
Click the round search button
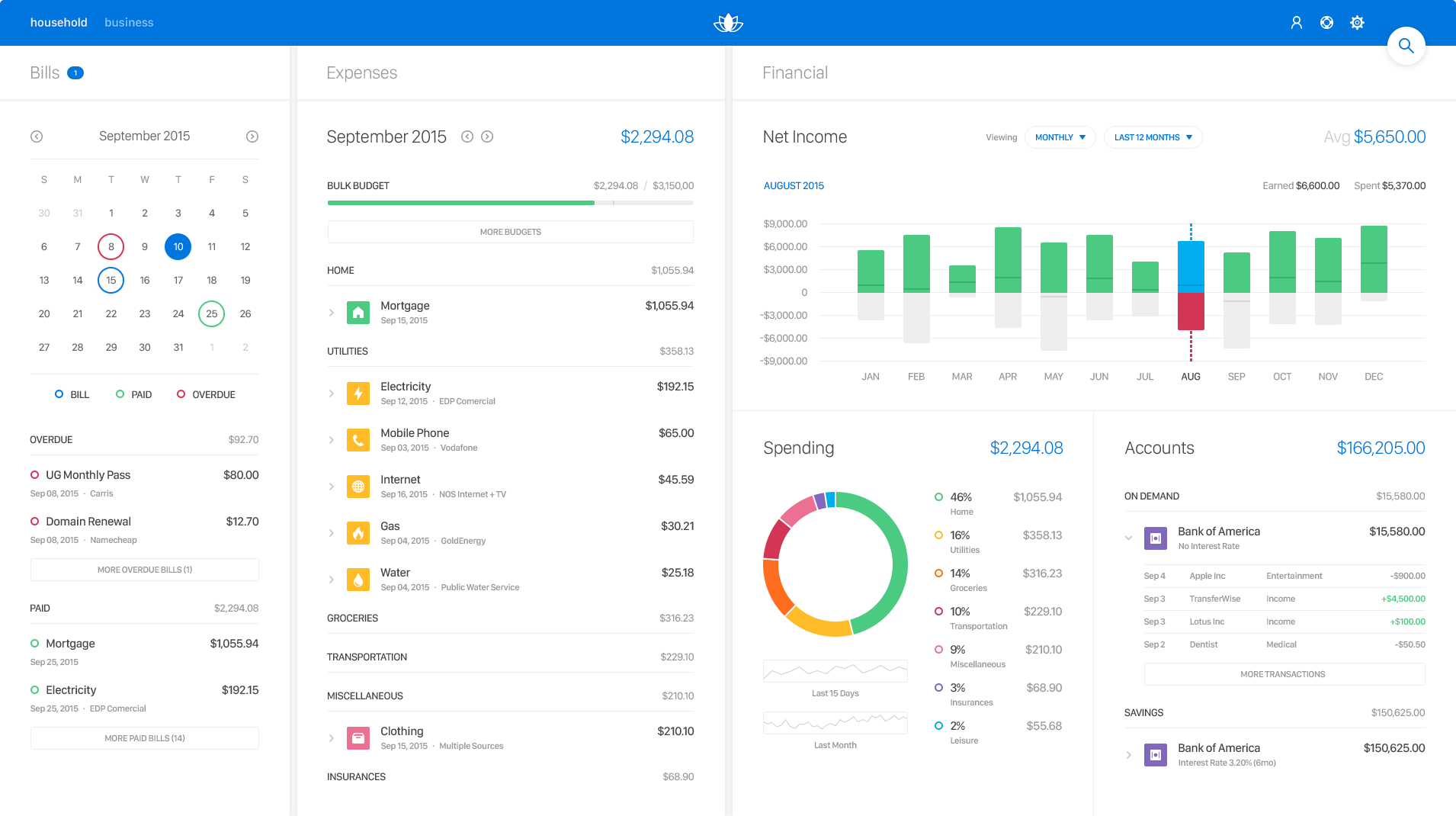1406,47
